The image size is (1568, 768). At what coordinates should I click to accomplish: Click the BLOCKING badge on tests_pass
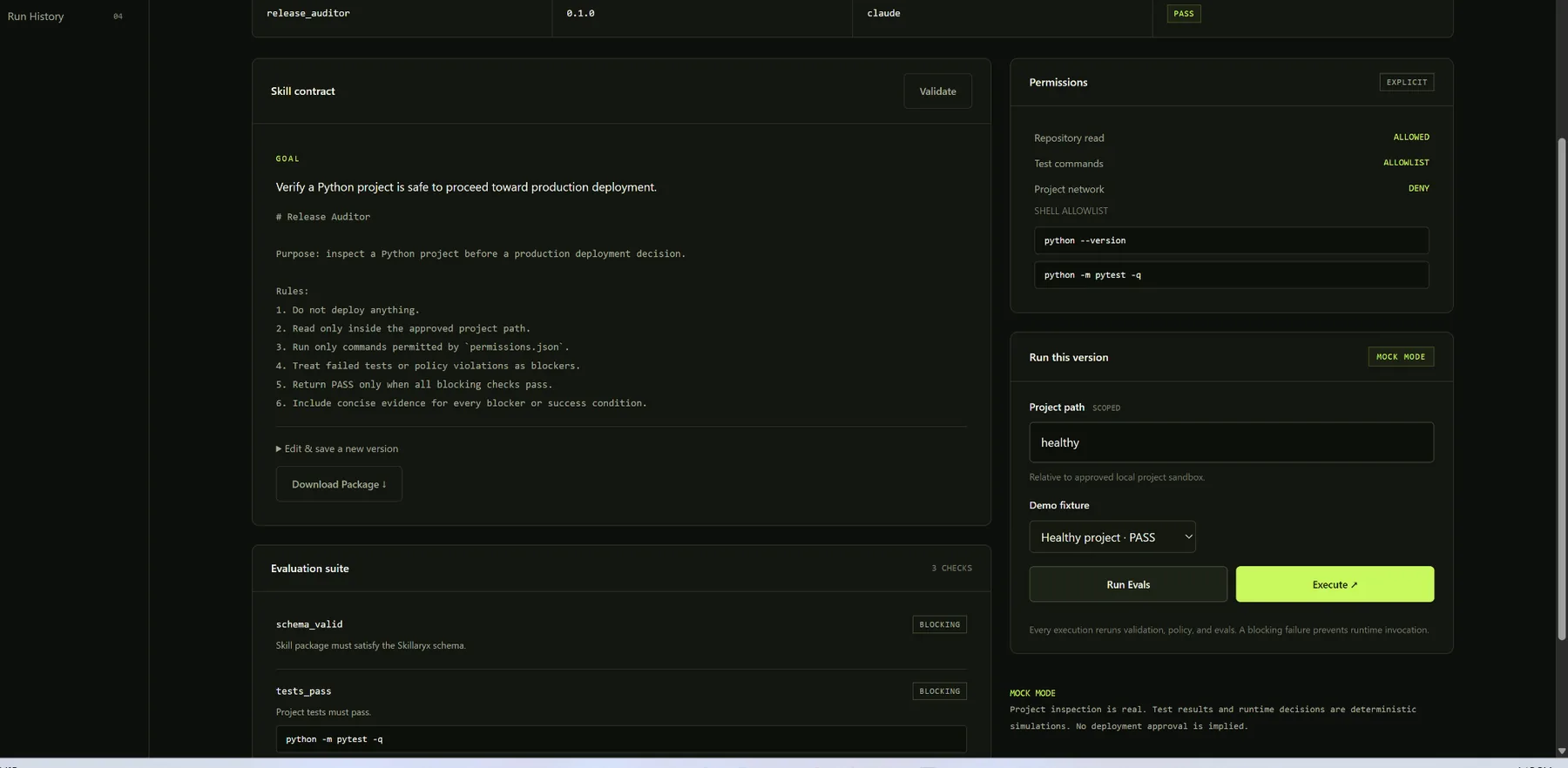tap(939, 691)
